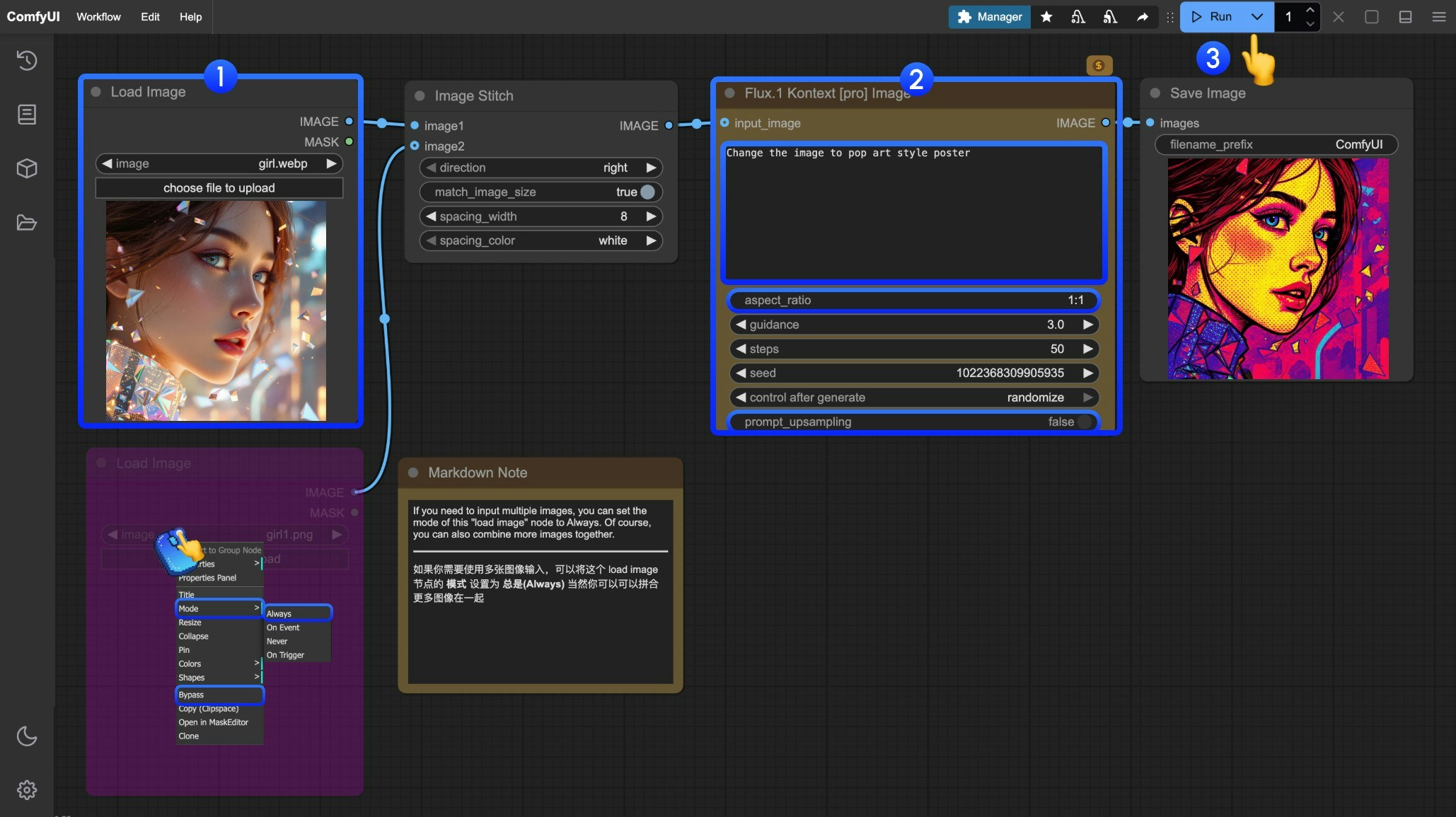Increase the batch count with the stepper arrow

tap(1310, 11)
